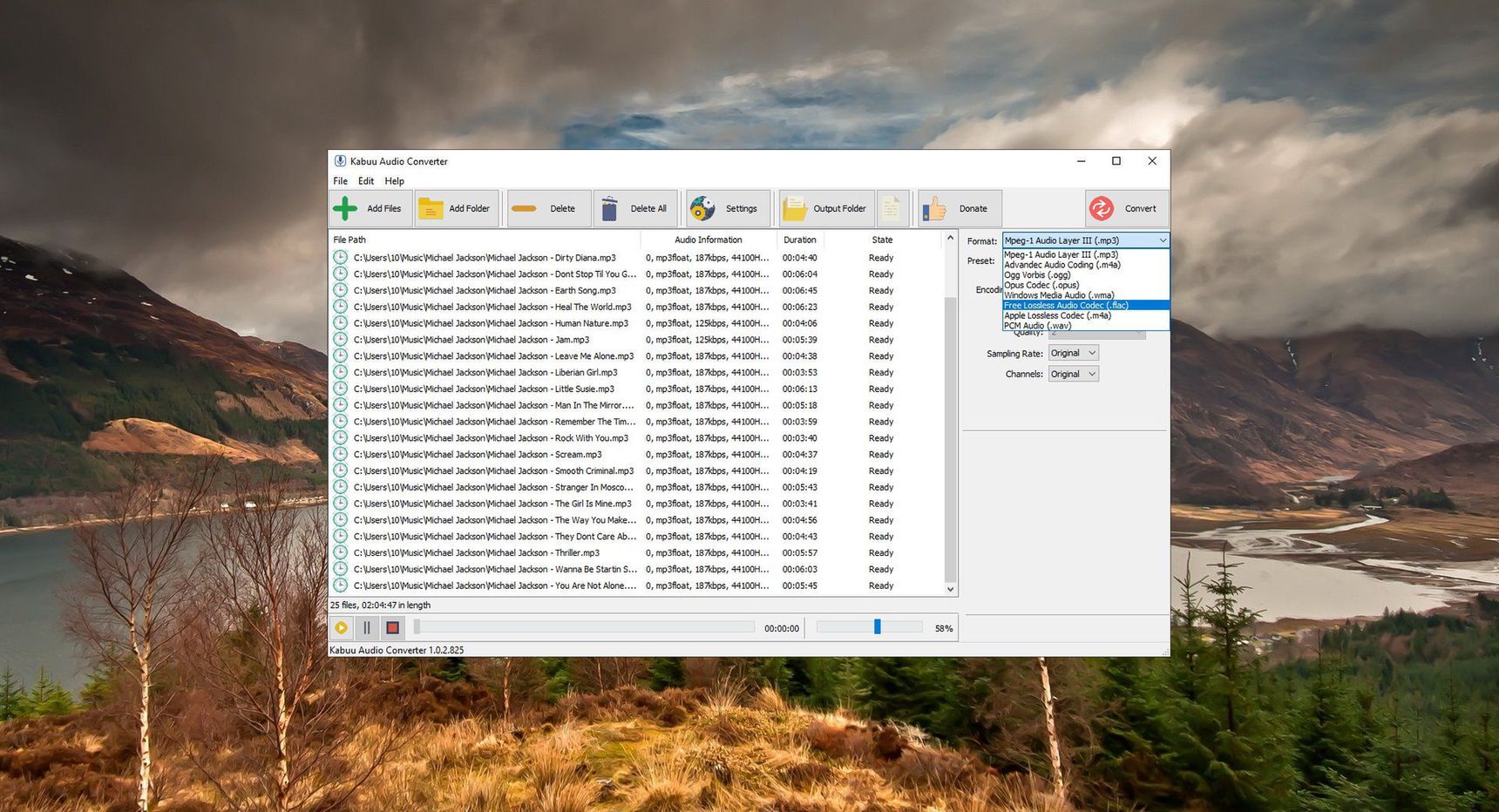
Task: Click the clock icon of Earth Song.mp3
Action: [x=340, y=290]
